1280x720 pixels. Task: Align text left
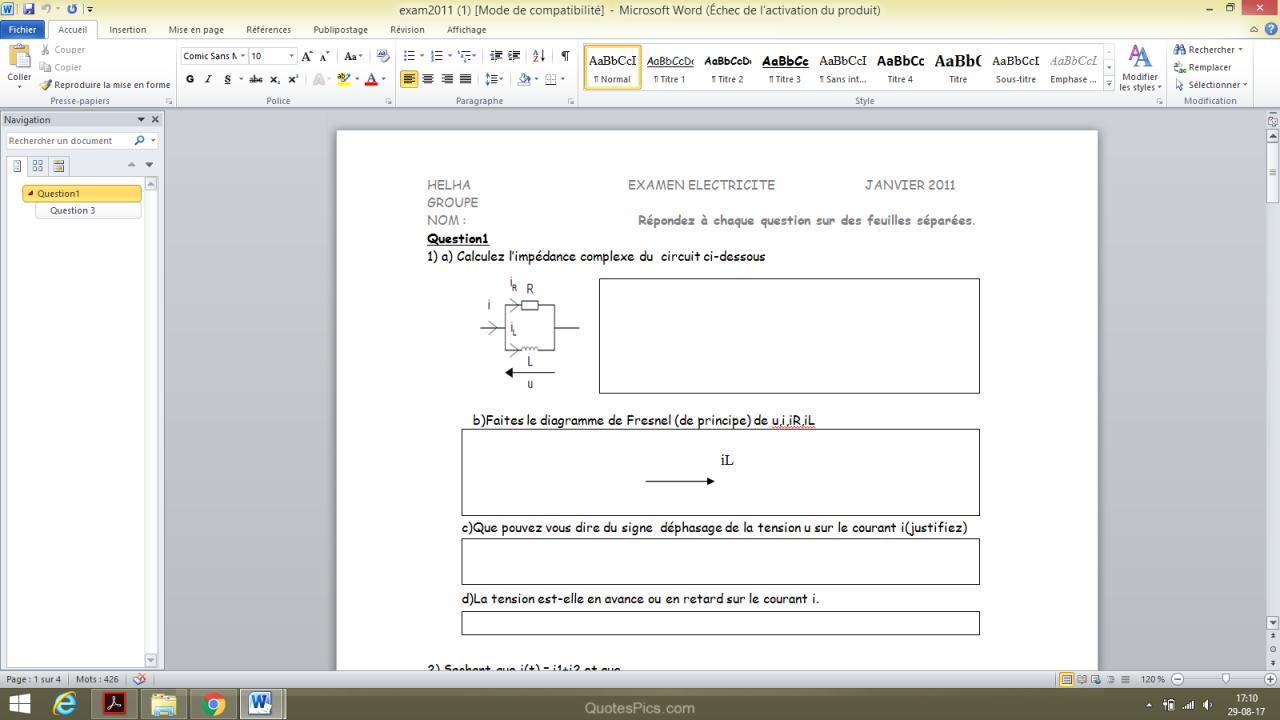[409, 79]
